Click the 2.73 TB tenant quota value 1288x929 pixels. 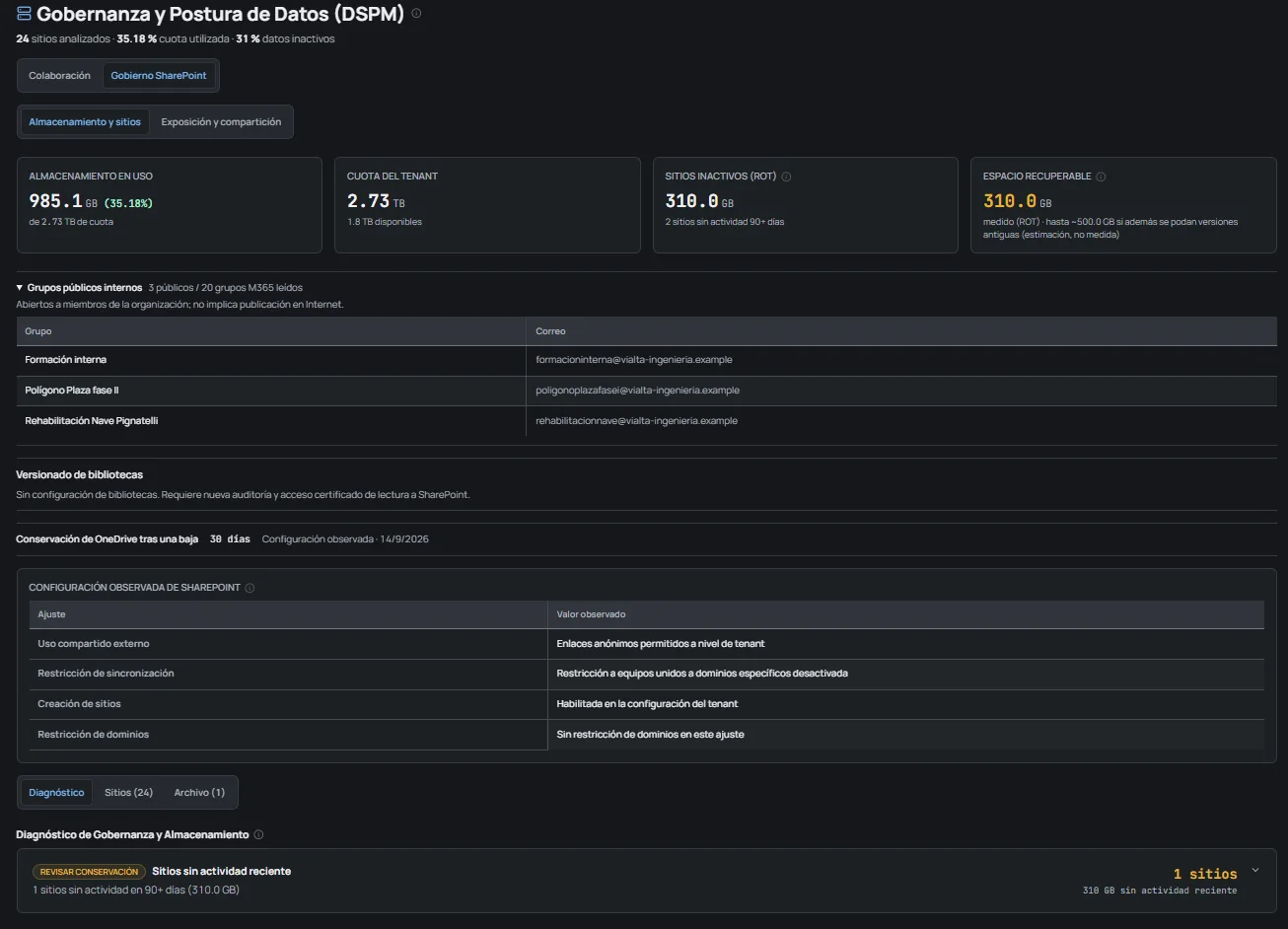[x=376, y=201]
